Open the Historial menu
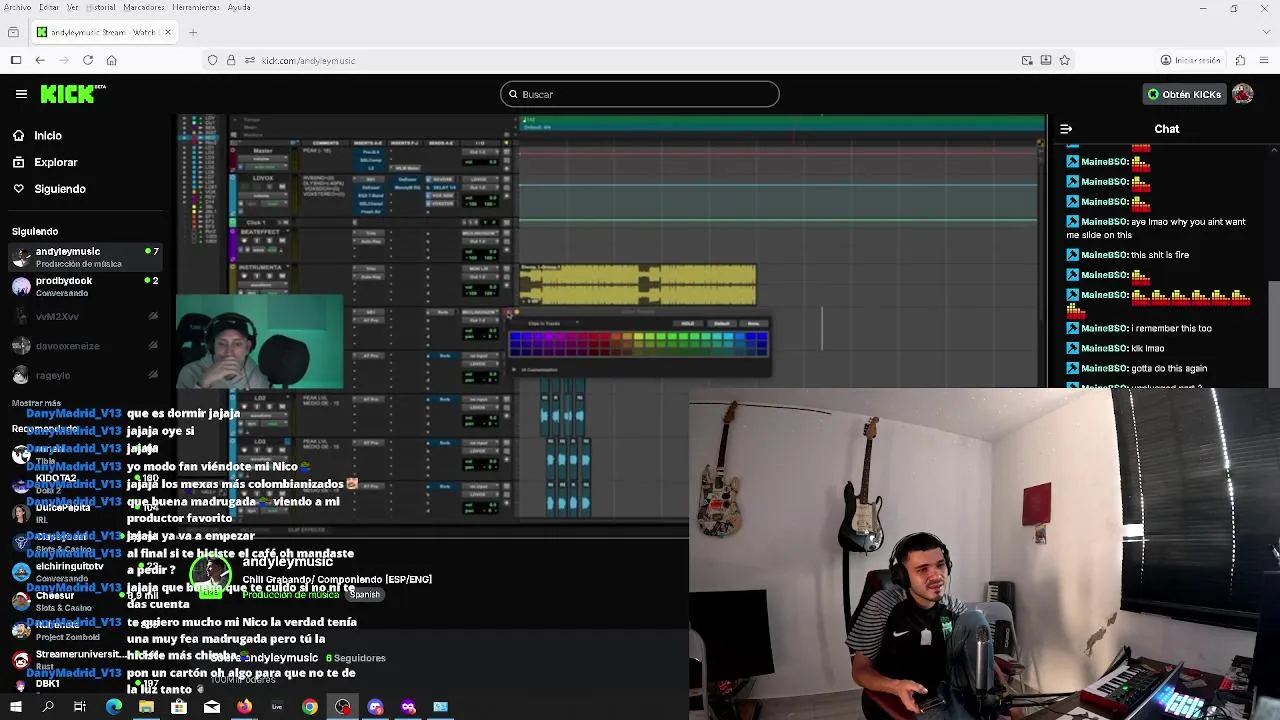This screenshot has height=720, width=1280. pos(101,7)
